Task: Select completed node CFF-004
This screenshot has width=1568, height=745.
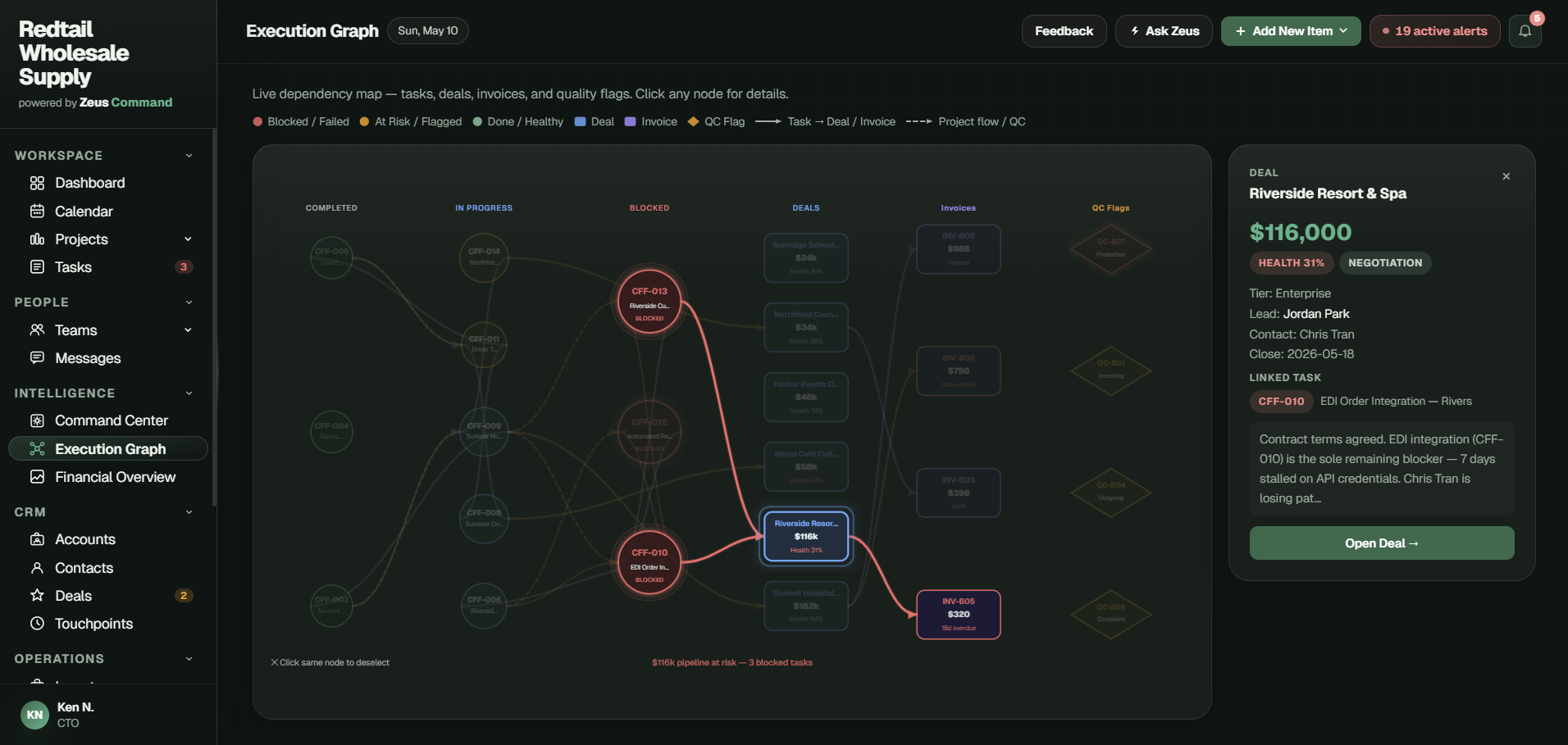Action: [x=331, y=432]
